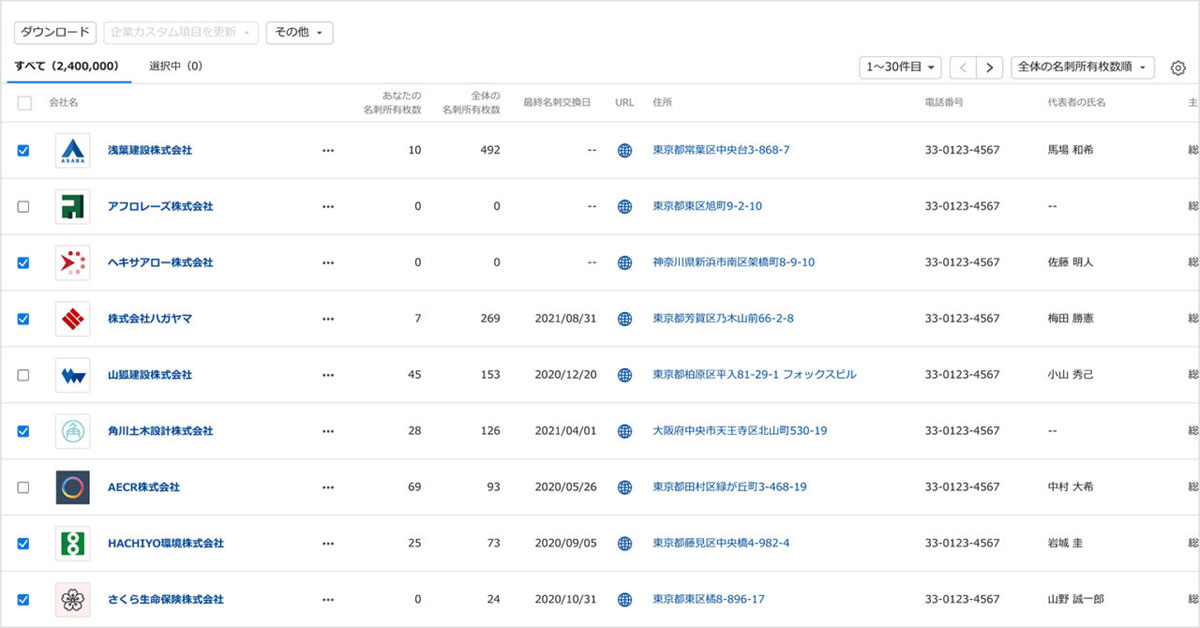
Task: Toggle the select-all checkbox in header
Action: 25,102
